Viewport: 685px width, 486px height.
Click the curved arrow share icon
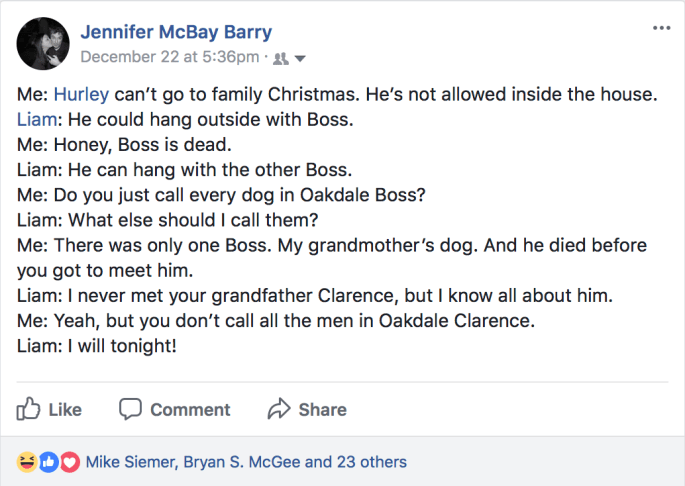pyautogui.click(x=278, y=409)
